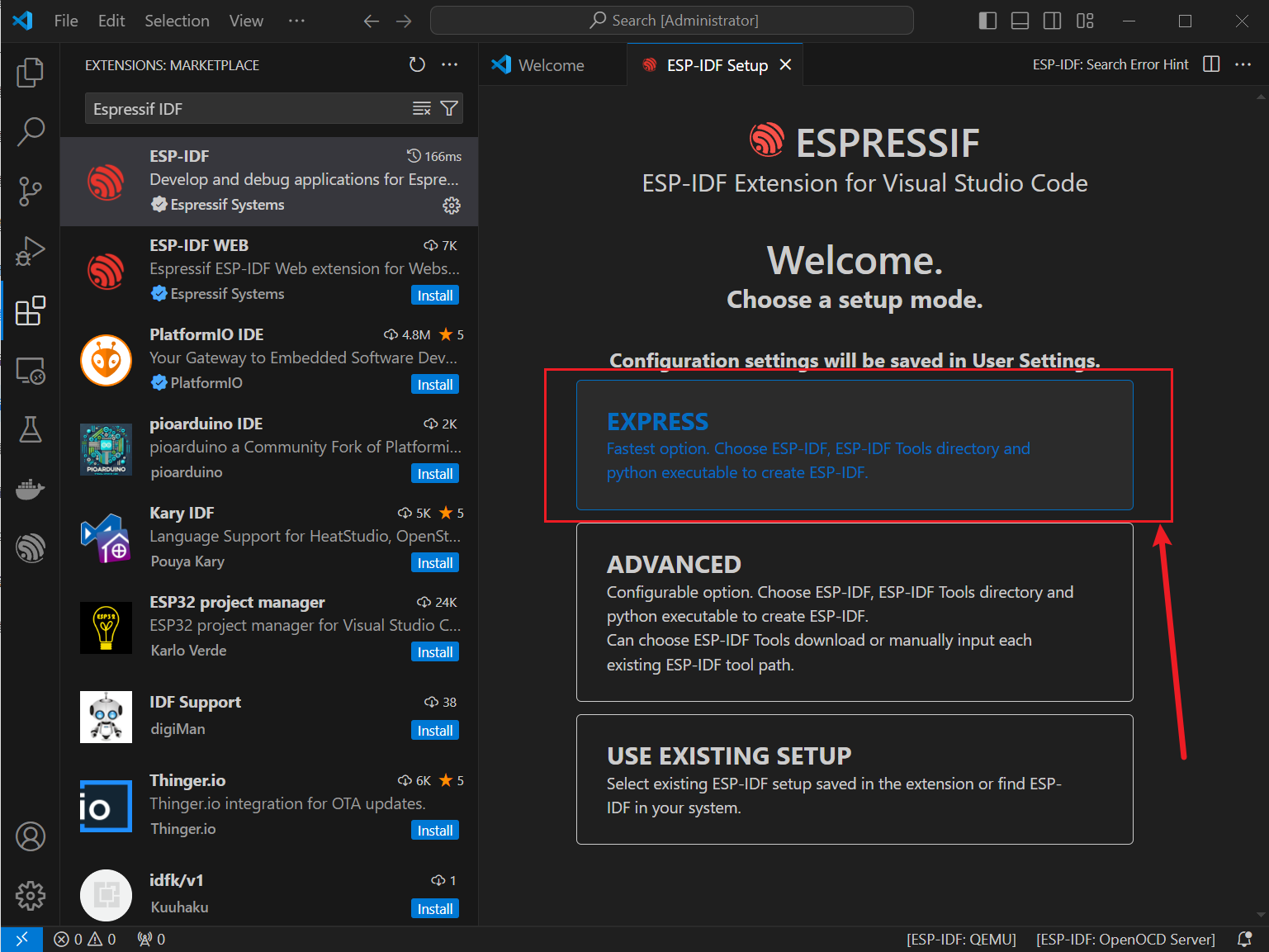This screenshot has height=952, width=1269.
Task: Open the Source Control view
Action: click(31, 191)
